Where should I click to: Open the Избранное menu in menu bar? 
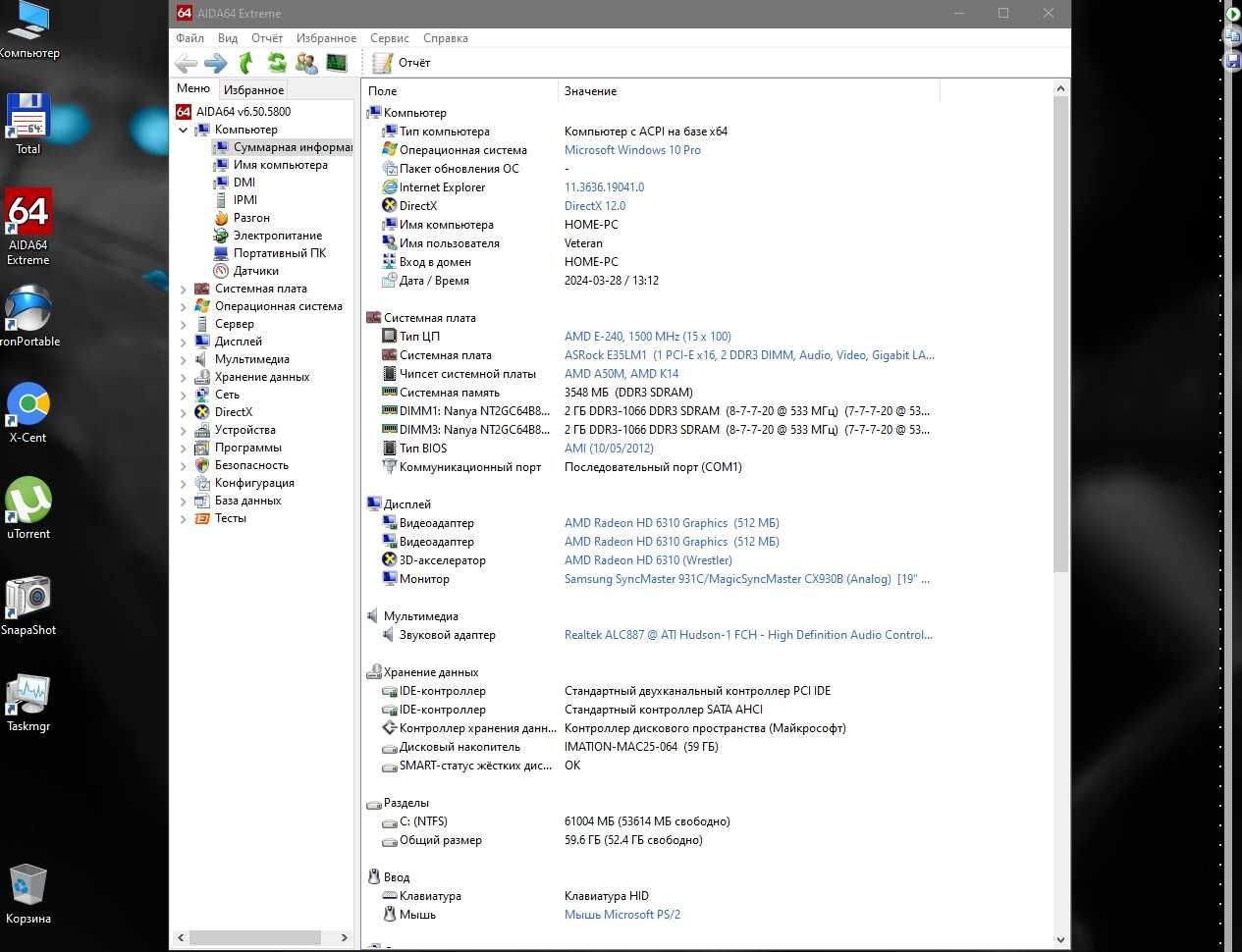pos(327,38)
